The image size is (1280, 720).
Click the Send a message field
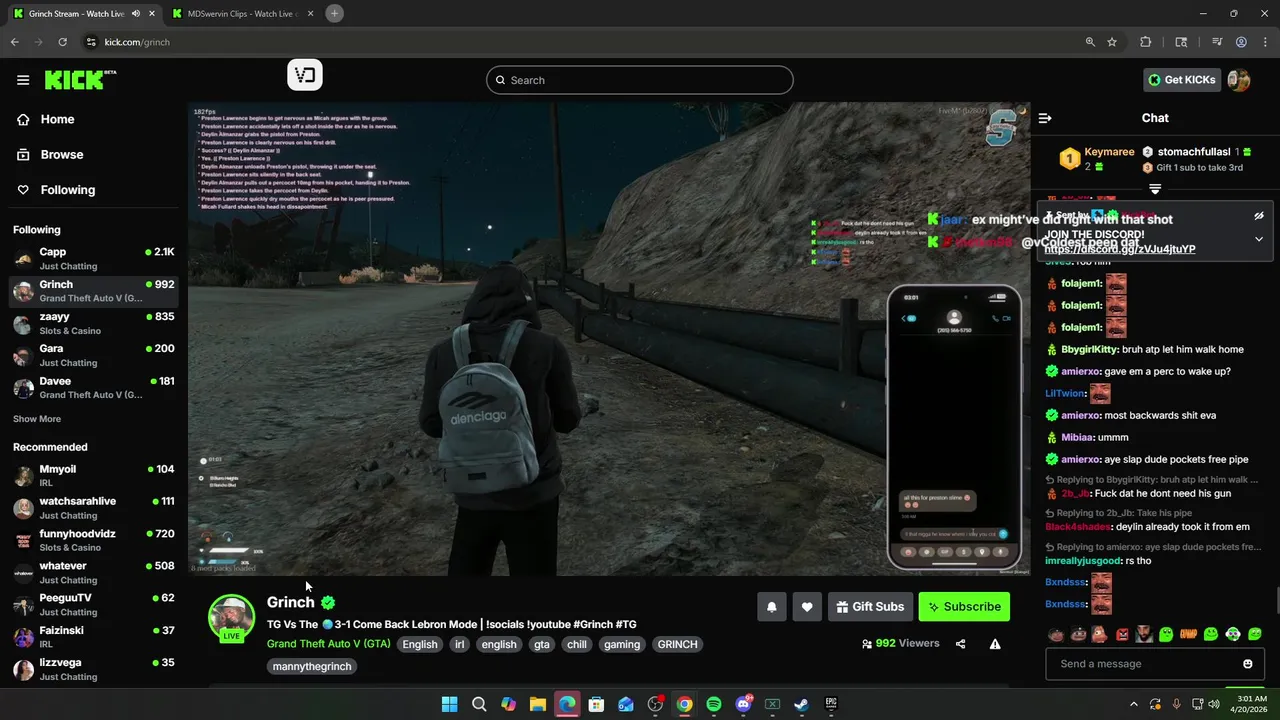pos(1154,664)
